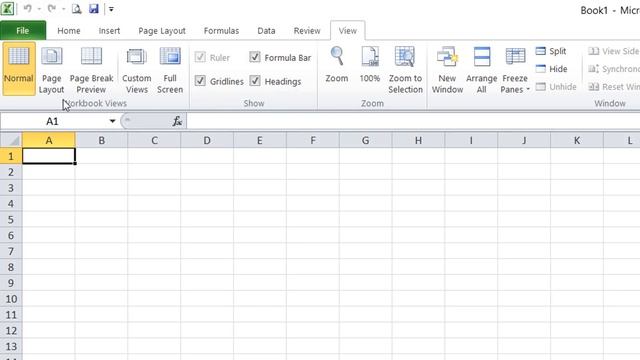
Task: Select column D header
Action: point(207,140)
